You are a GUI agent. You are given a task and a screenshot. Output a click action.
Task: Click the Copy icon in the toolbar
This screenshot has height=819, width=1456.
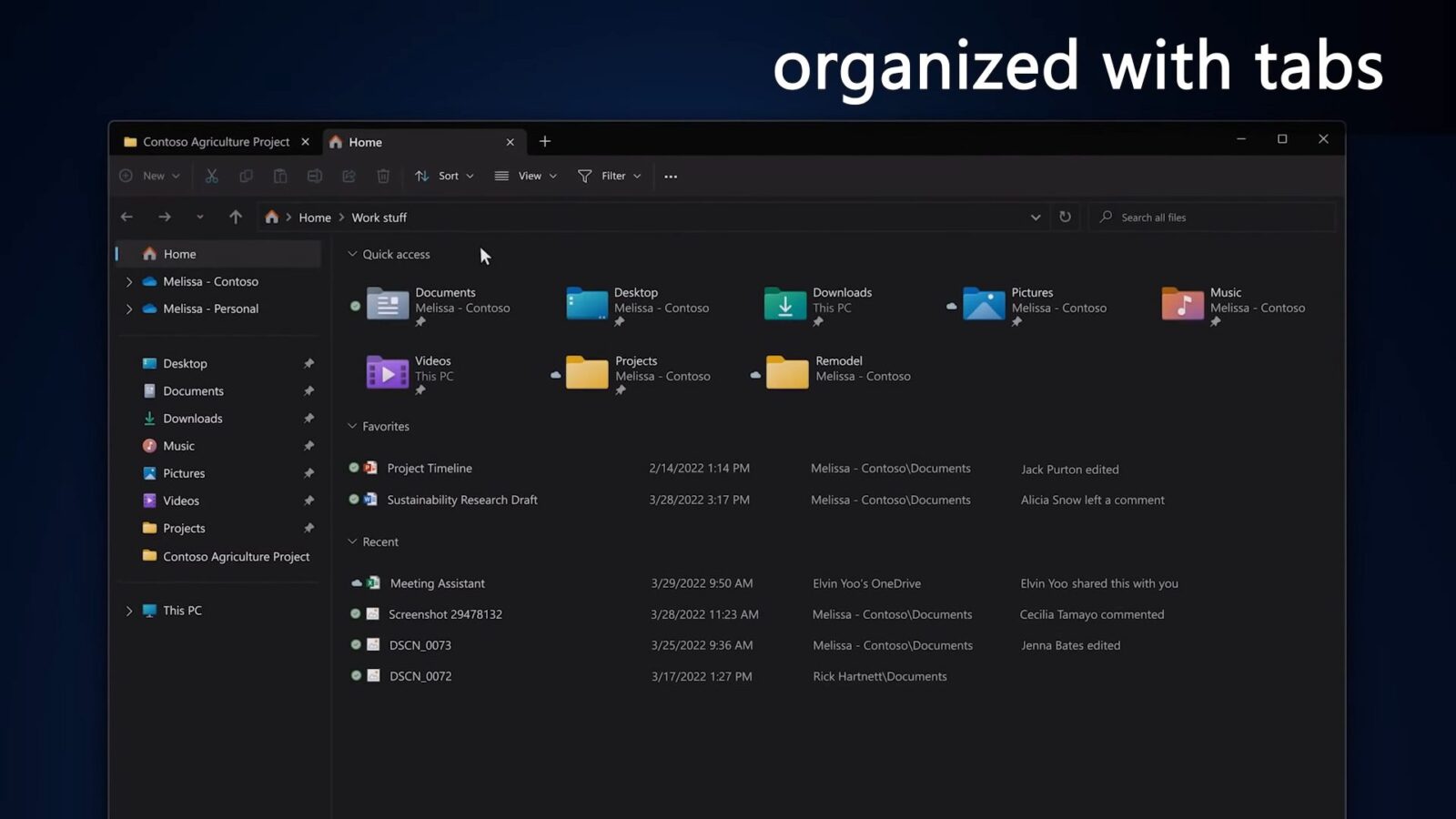[x=246, y=176]
